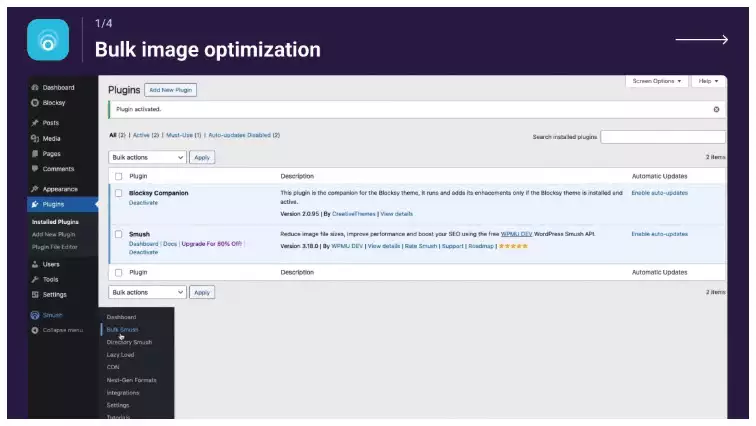This screenshot has width=756, height=426.
Task: View details for the Smush plugin
Action: point(384,246)
